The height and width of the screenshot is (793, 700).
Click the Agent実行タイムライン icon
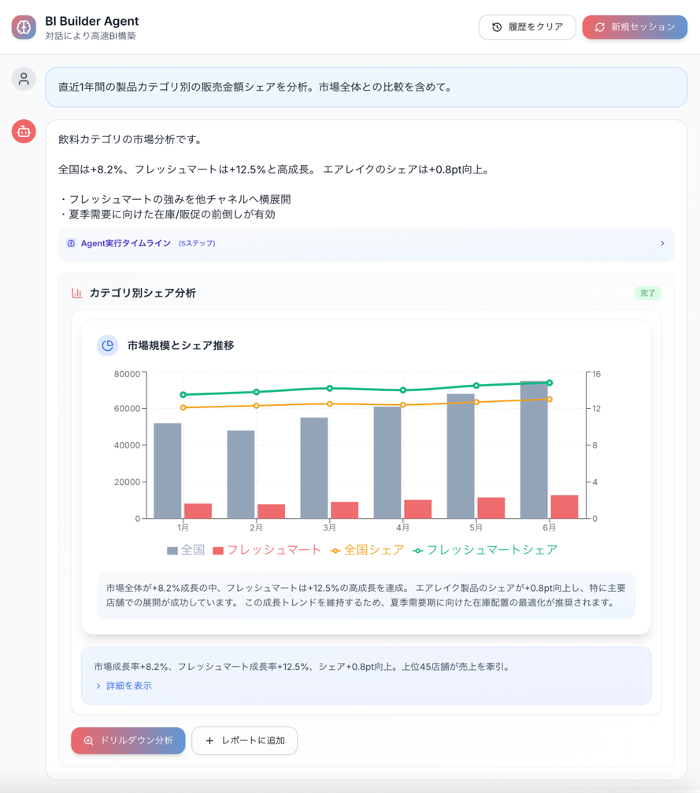[x=71, y=243]
